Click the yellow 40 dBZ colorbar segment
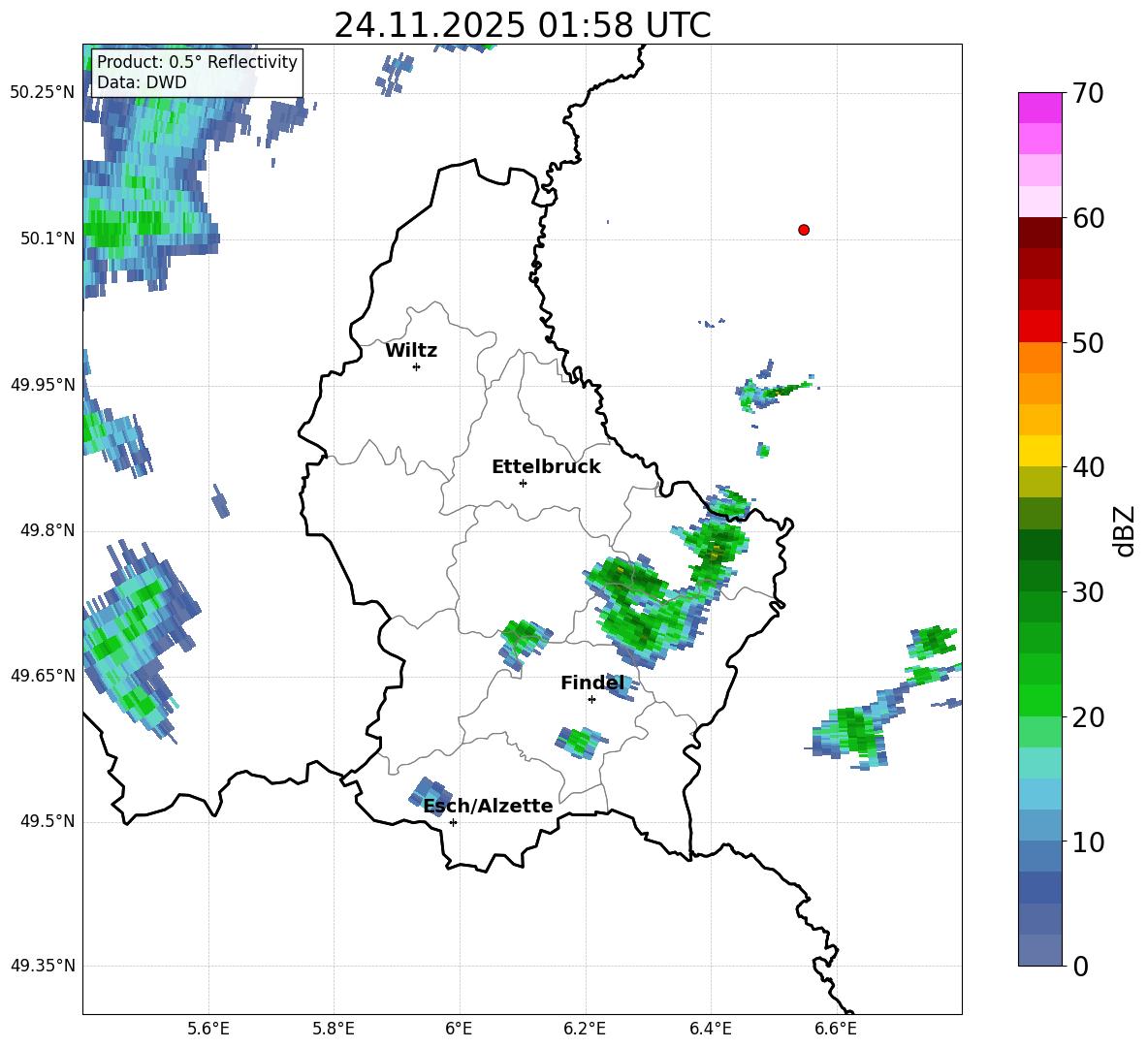Viewport: 1148px width, 1048px height. (1039, 451)
